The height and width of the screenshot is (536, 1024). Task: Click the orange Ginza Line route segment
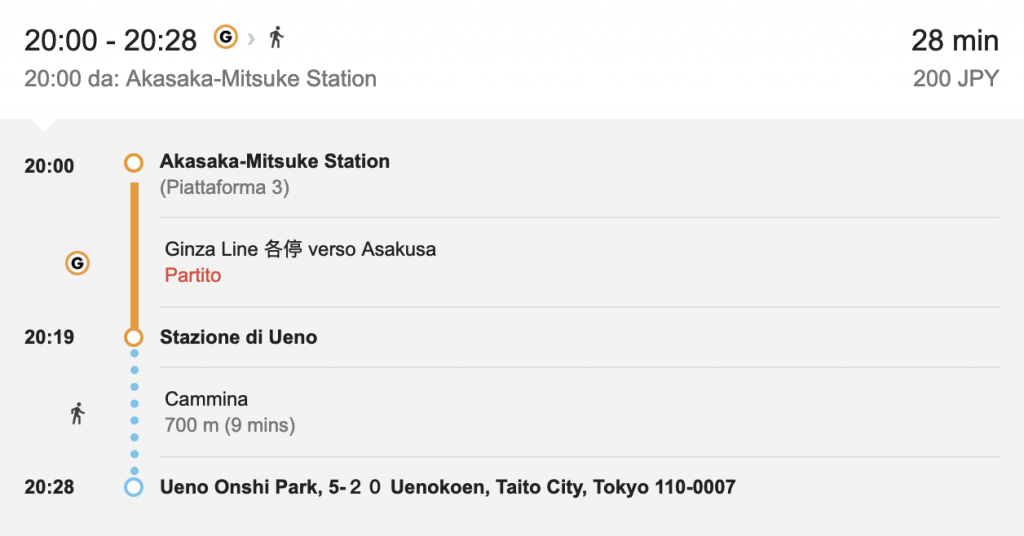(x=134, y=256)
